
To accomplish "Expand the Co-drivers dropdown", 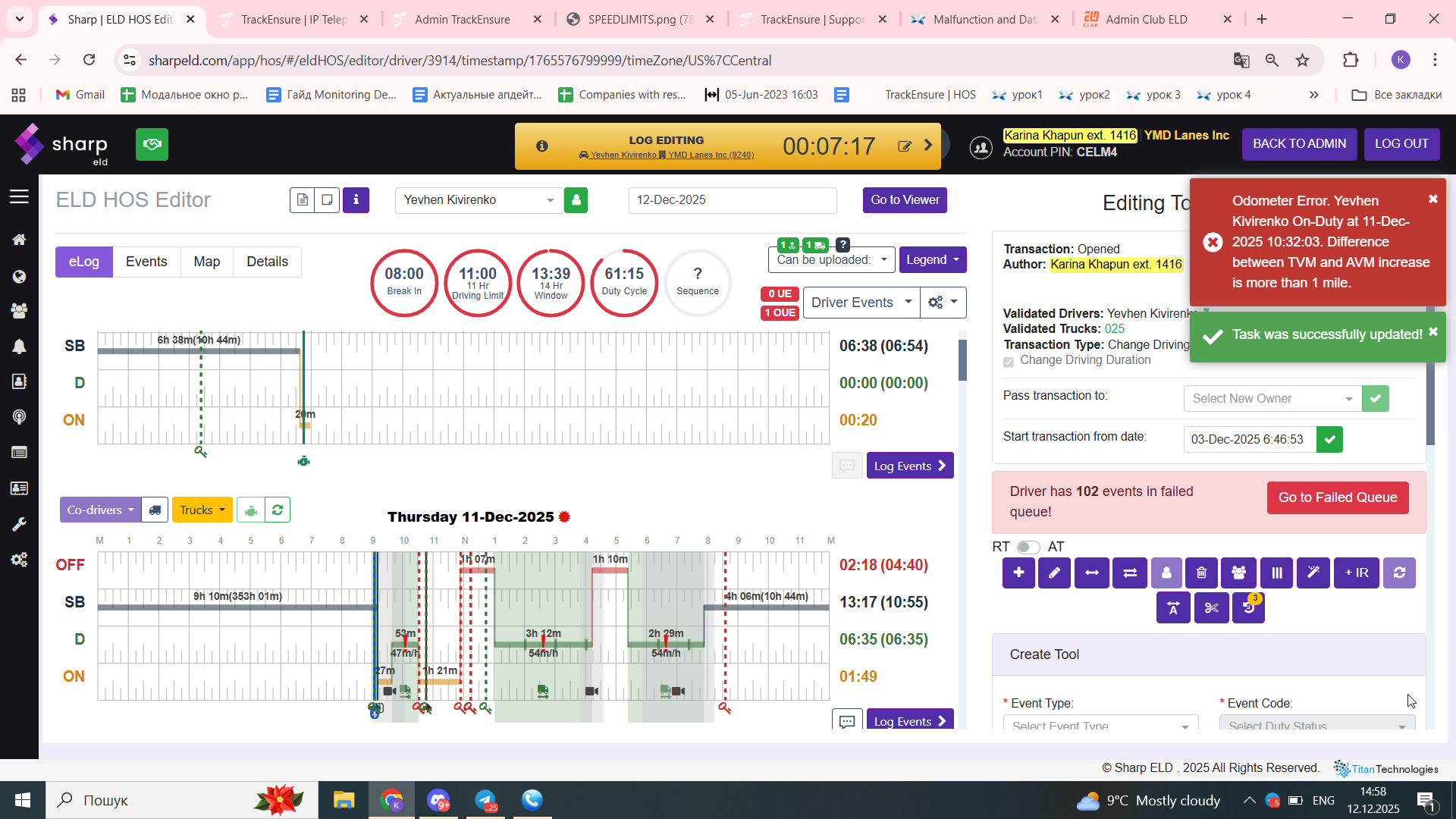I will (x=100, y=510).
